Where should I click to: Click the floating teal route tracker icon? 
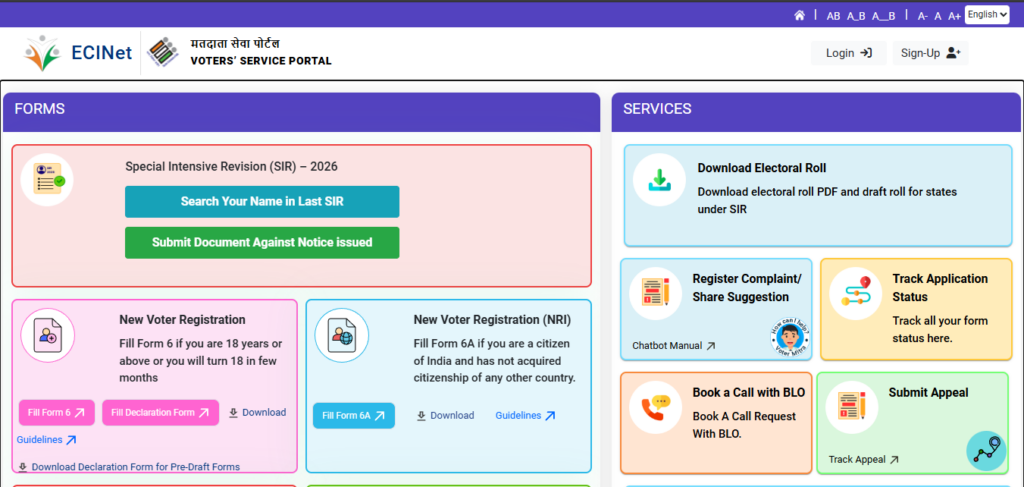[x=987, y=451]
